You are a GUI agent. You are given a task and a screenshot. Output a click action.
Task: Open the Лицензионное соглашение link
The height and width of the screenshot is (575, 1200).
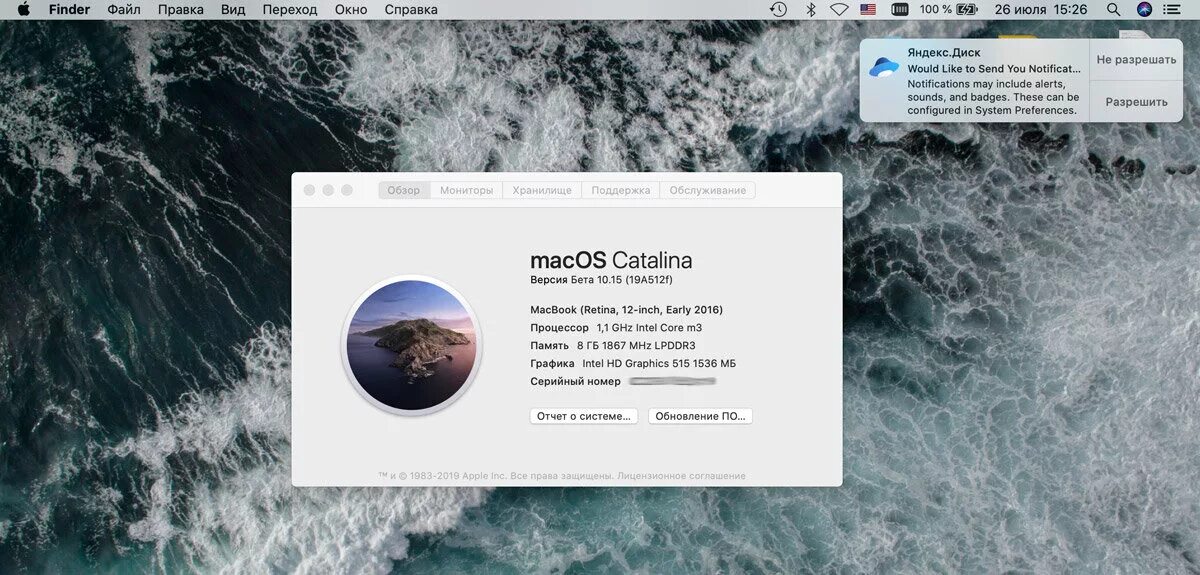click(682, 476)
